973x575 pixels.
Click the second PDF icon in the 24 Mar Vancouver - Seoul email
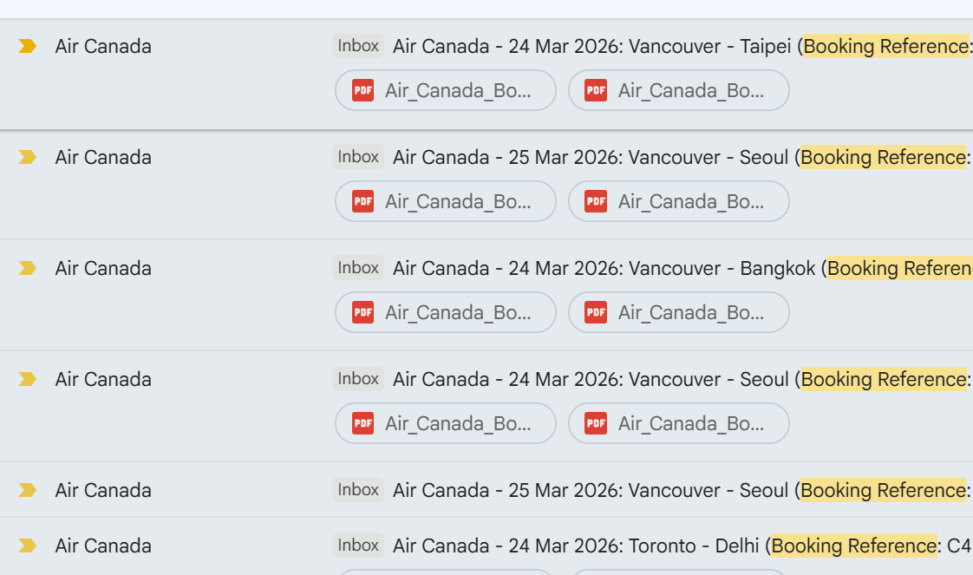click(x=595, y=423)
